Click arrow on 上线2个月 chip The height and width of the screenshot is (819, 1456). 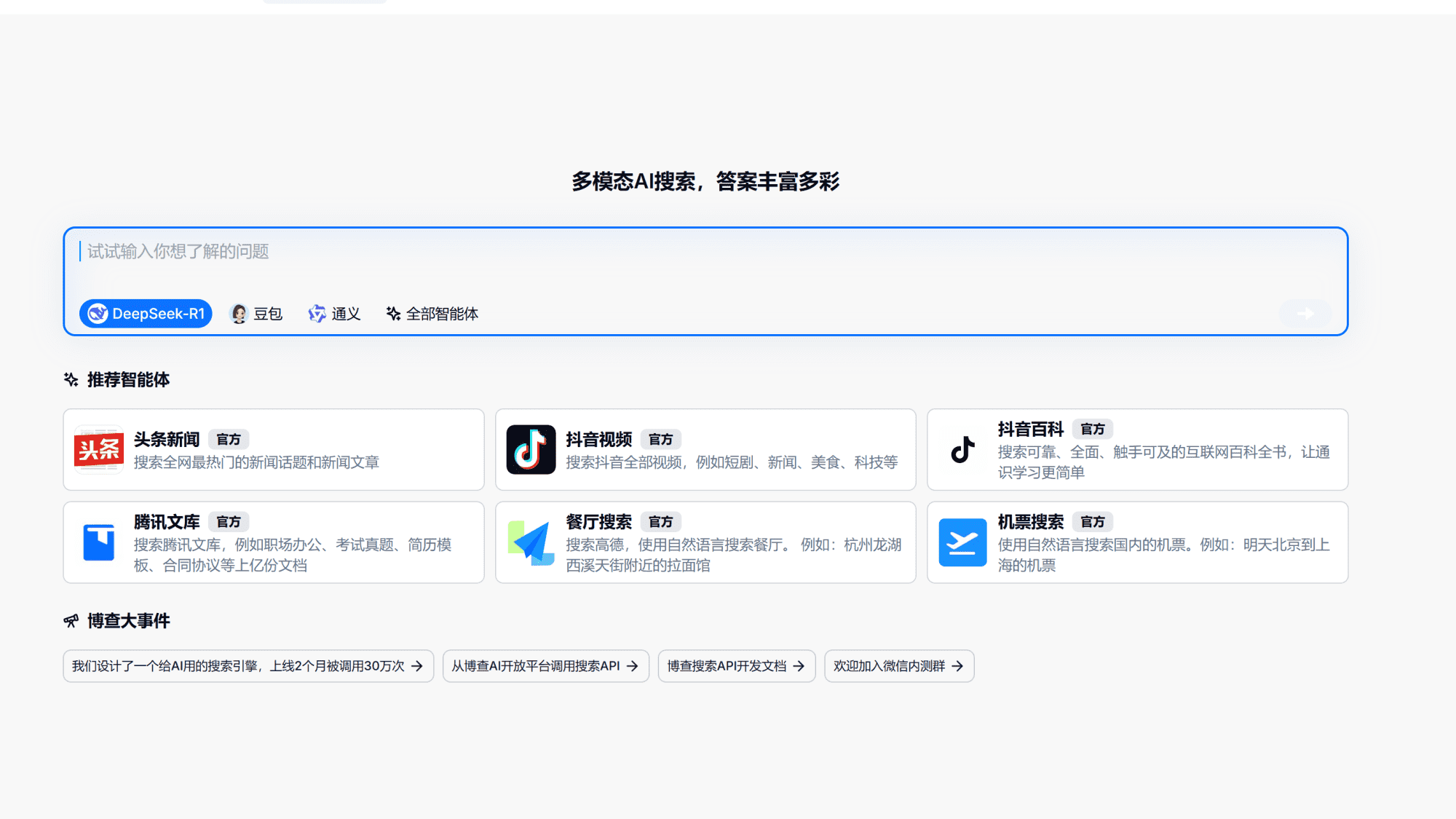pyautogui.click(x=417, y=666)
